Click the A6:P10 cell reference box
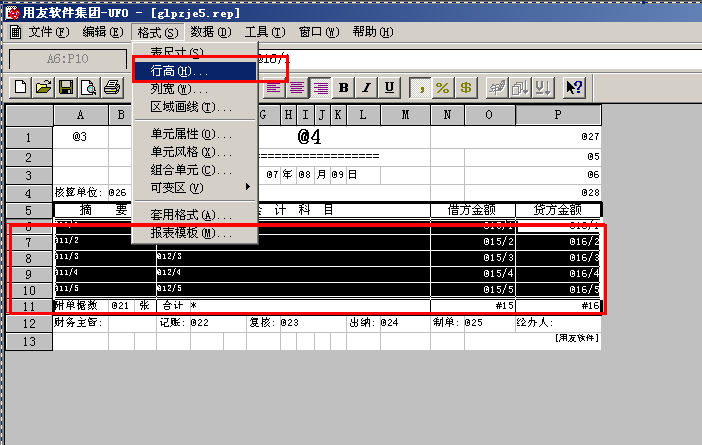702x445 pixels. pos(67,60)
